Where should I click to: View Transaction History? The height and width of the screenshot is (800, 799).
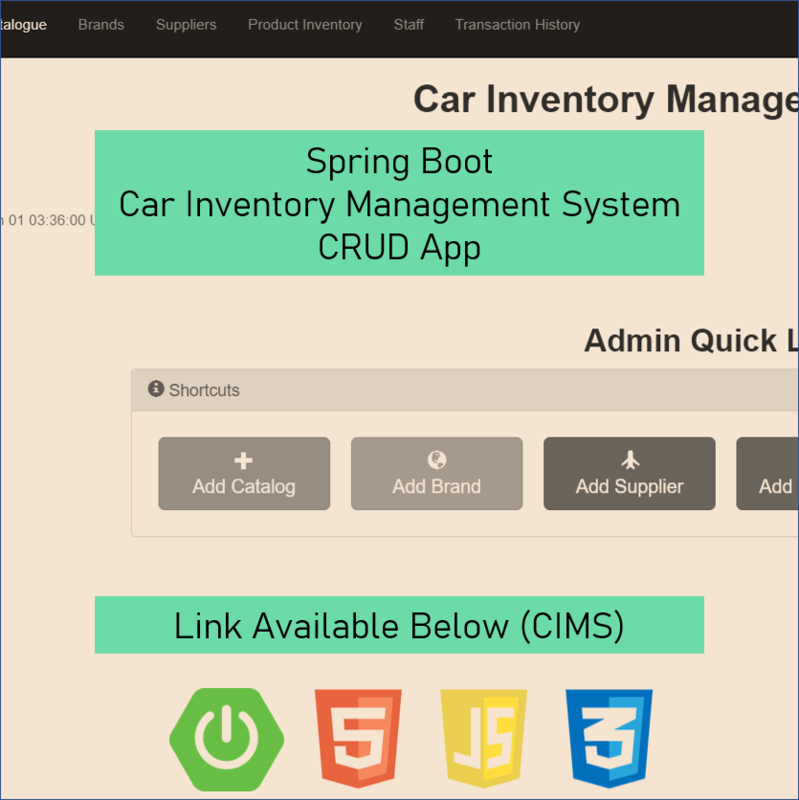pyautogui.click(x=517, y=25)
